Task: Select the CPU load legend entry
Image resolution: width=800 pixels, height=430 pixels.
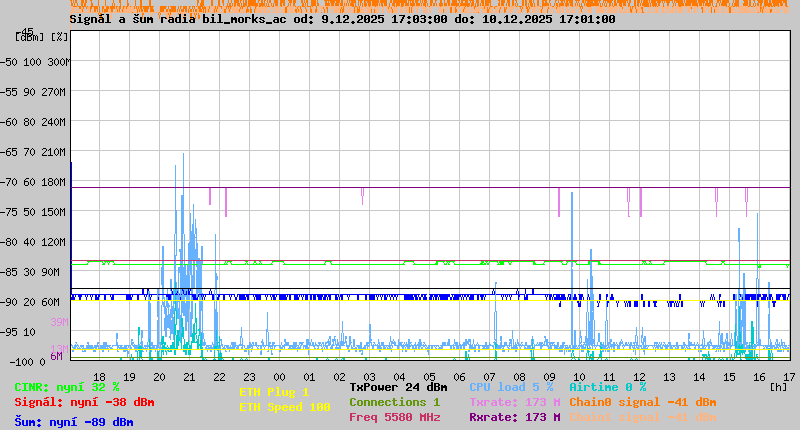Action: click(x=511, y=387)
